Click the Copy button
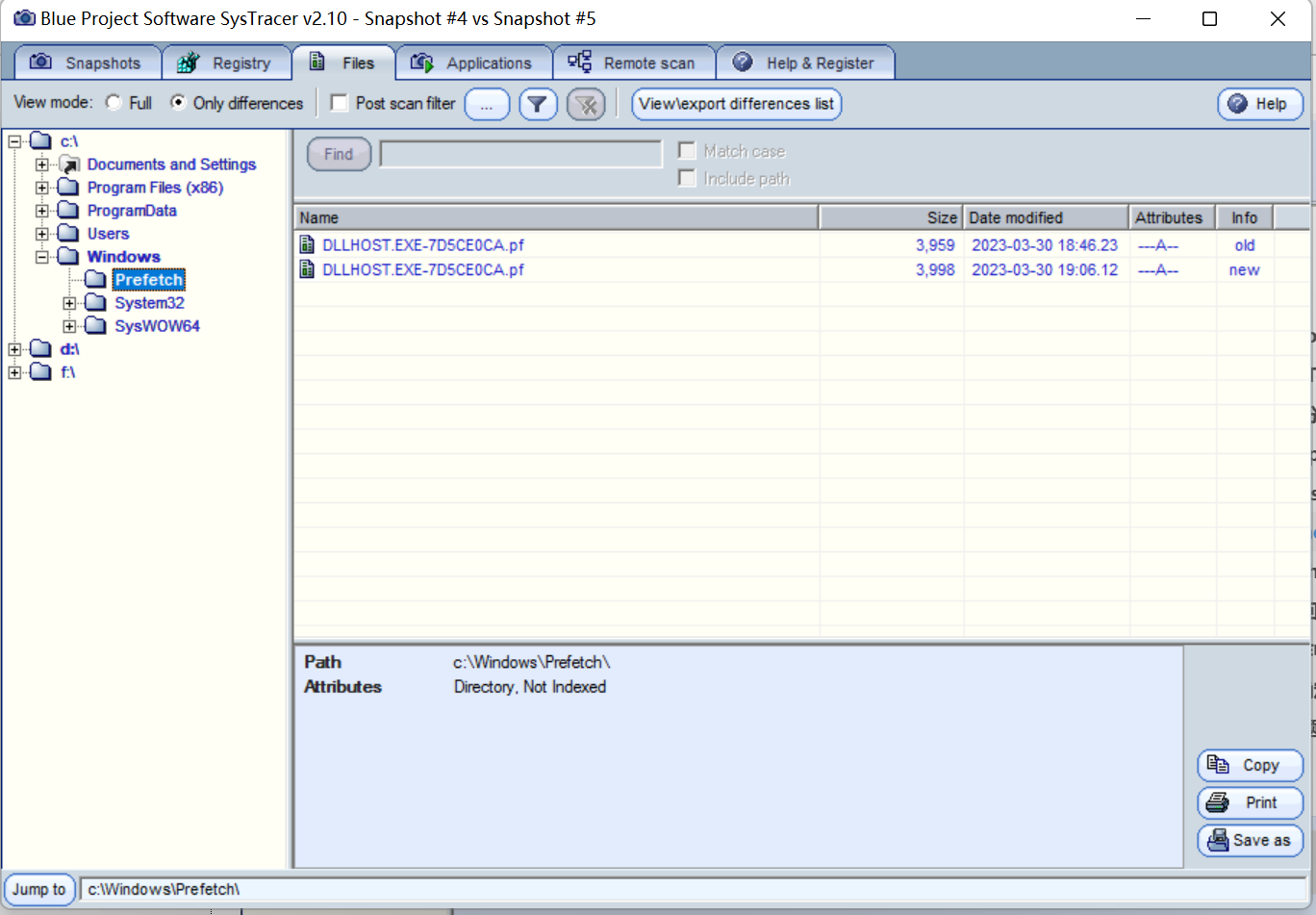 [x=1251, y=766]
